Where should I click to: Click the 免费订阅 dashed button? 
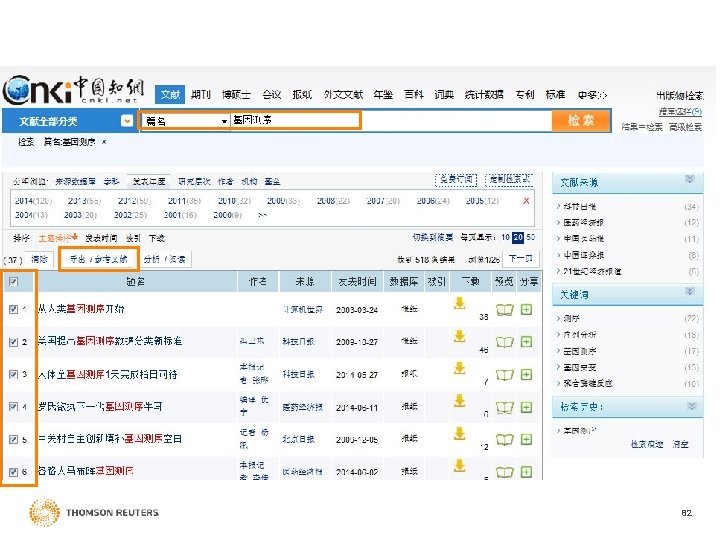pyautogui.click(x=456, y=180)
